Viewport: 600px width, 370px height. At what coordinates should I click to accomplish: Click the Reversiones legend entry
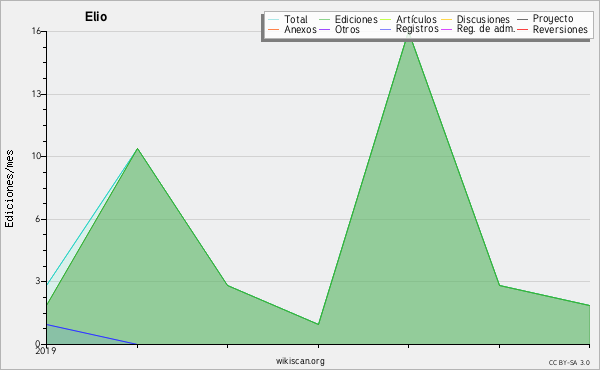click(553, 29)
